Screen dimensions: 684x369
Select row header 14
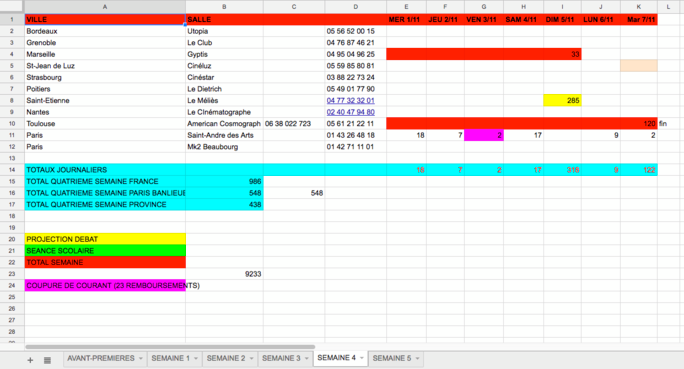click(x=12, y=170)
